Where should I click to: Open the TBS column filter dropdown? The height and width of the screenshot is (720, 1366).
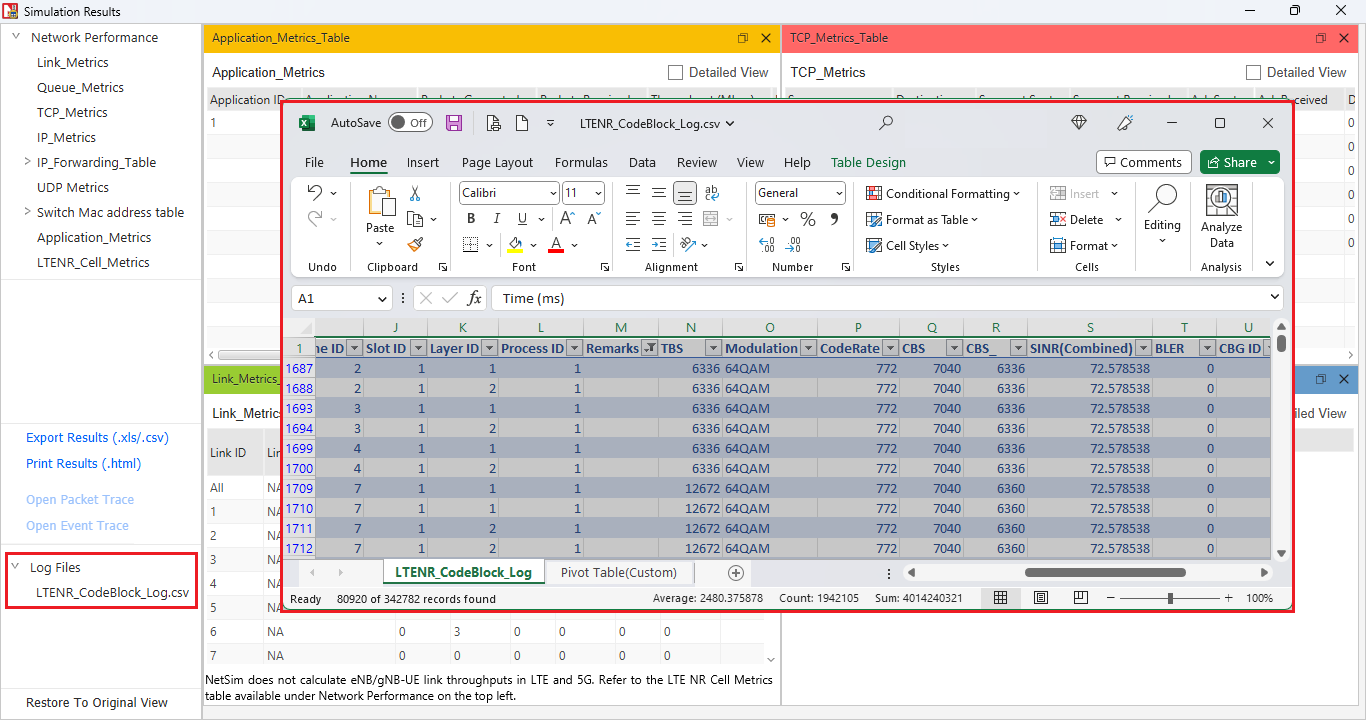[x=713, y=348]
